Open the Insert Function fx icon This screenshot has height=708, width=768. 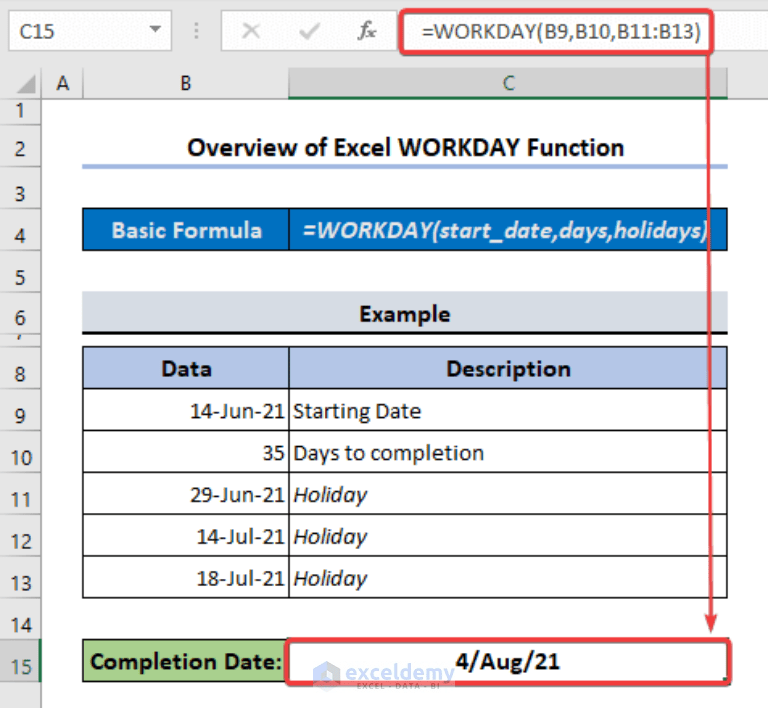coord(366,31)
